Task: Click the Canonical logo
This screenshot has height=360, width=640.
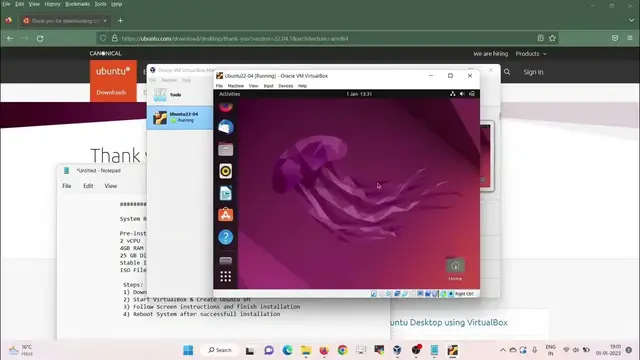Action: pos(106,53)
